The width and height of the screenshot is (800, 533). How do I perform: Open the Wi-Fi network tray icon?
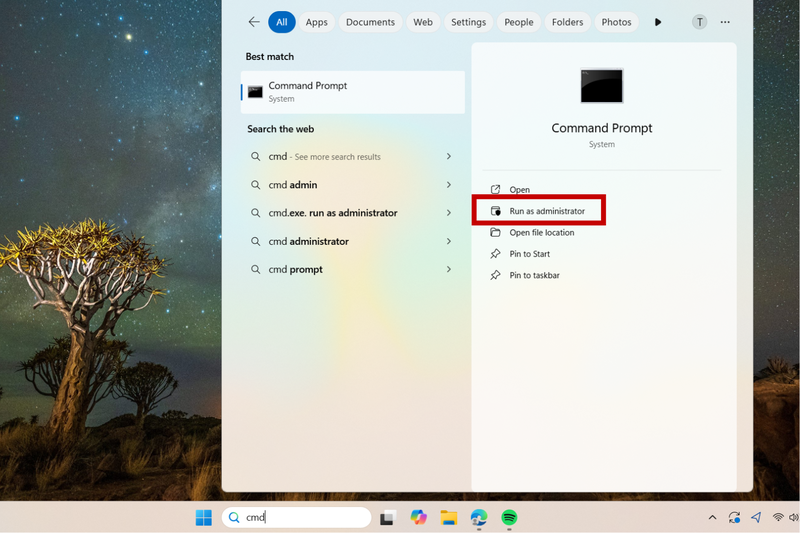[x=778, y=517]
